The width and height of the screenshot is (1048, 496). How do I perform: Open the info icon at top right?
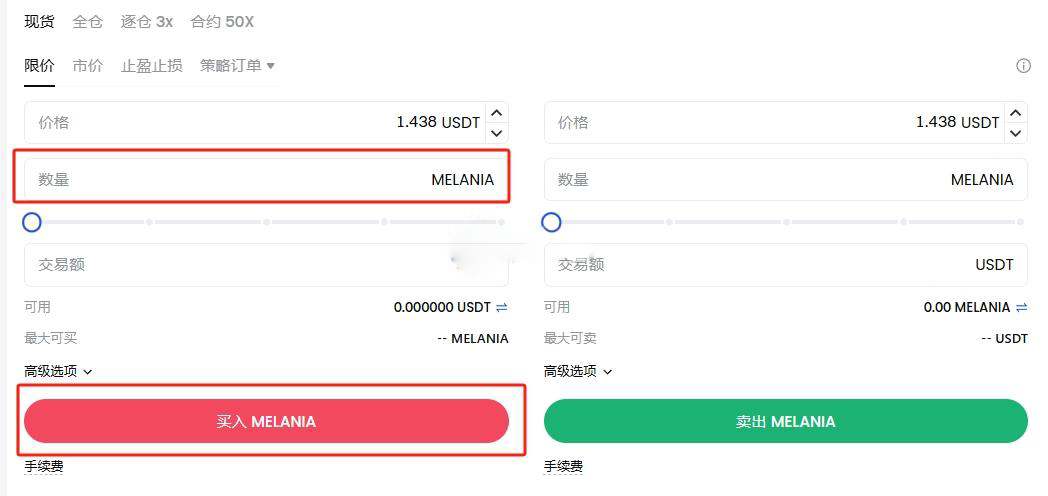pos(1023,66)
